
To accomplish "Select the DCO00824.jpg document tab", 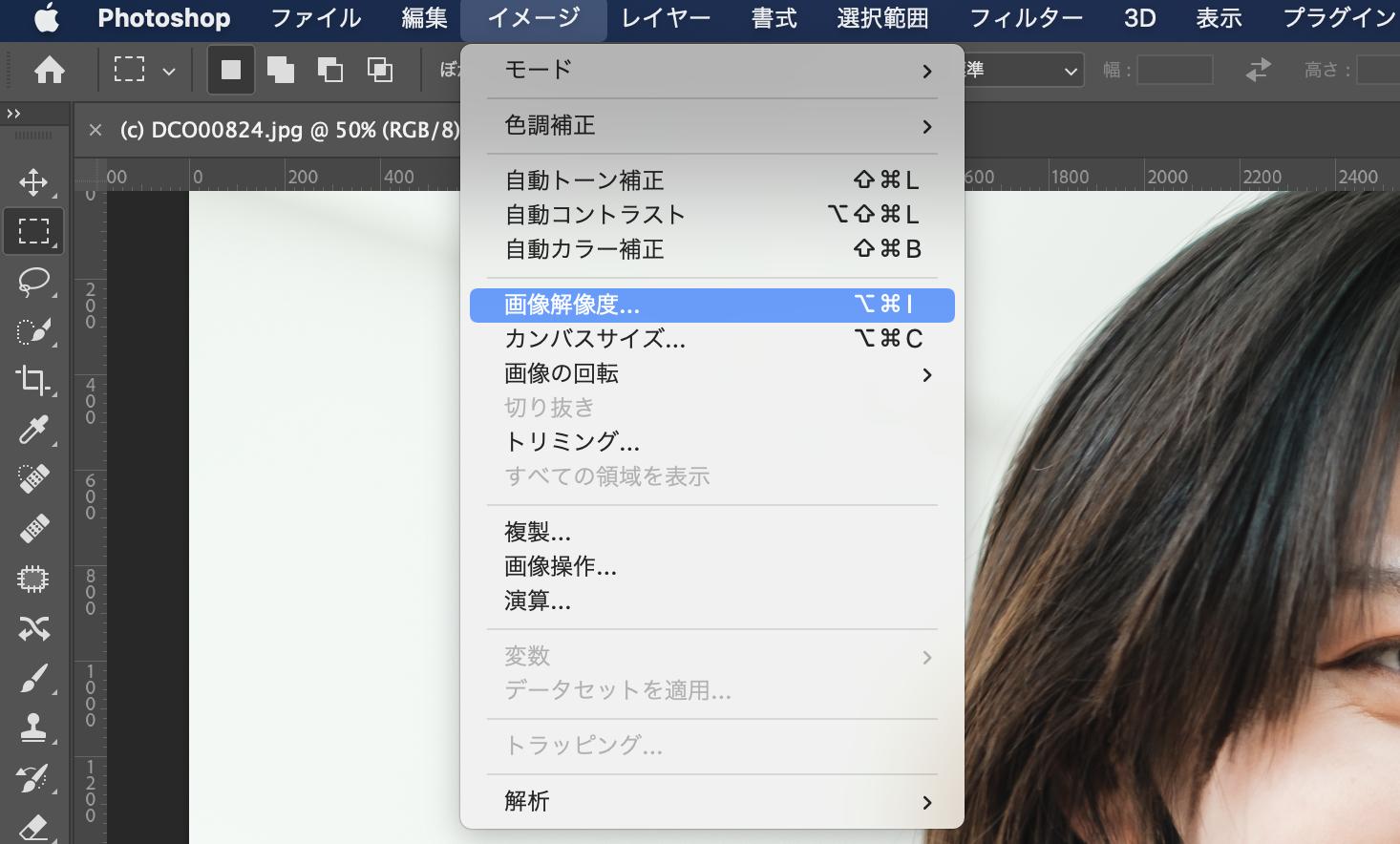I will coord(289,130).
